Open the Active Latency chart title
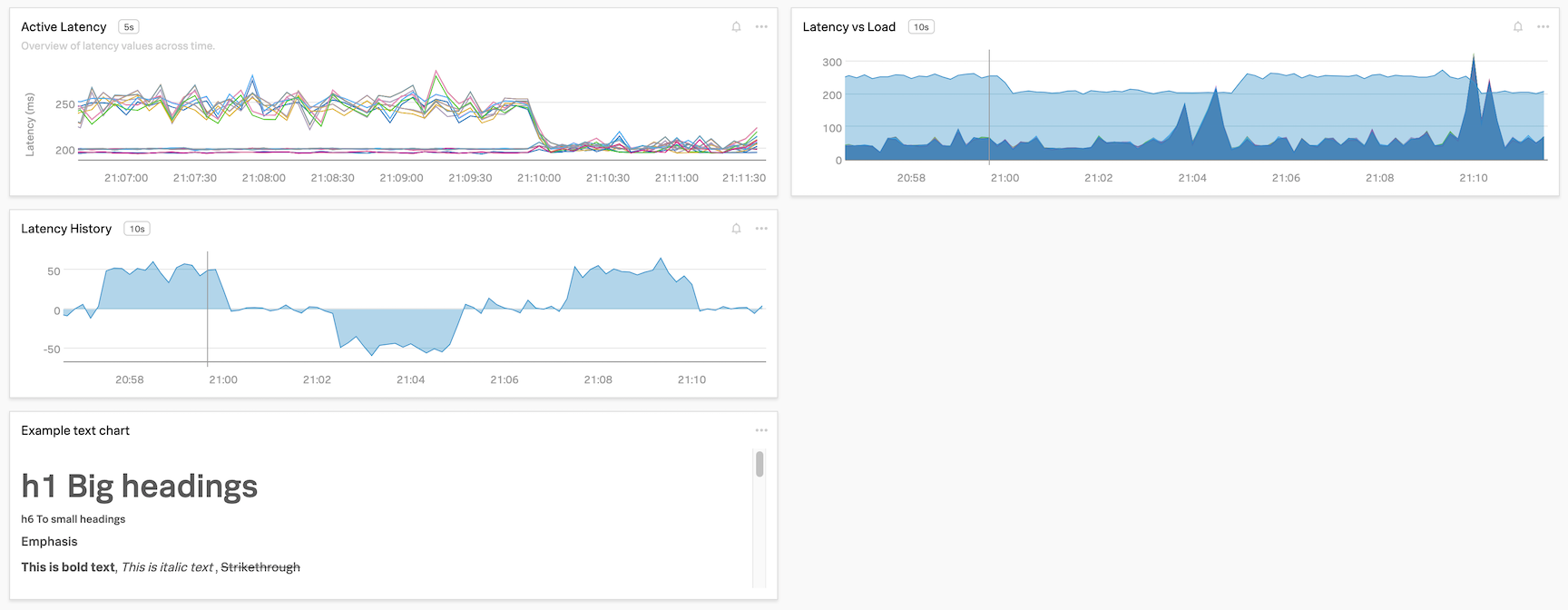 (64, 27)
